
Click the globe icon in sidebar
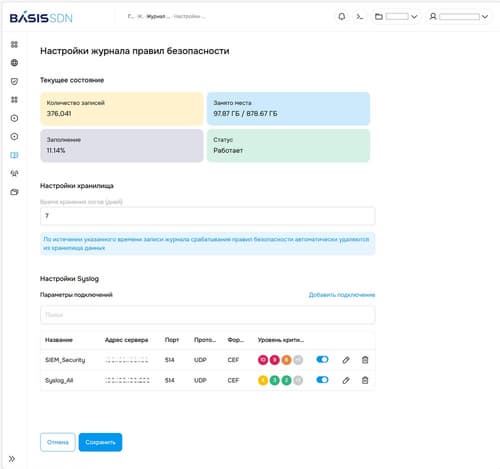[x=14, y=63]
